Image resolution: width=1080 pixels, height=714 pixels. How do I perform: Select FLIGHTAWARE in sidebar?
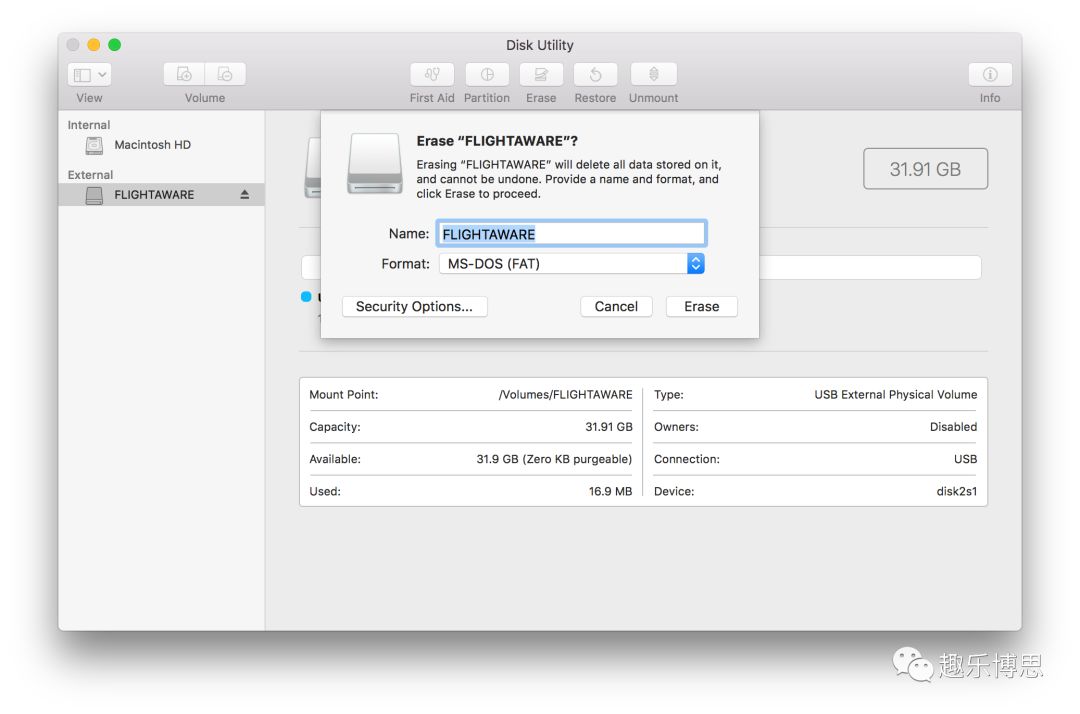(162, 195)
